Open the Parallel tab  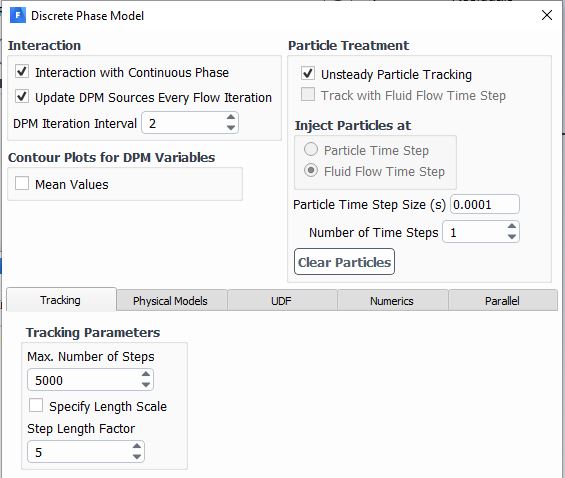click(502, 301)
